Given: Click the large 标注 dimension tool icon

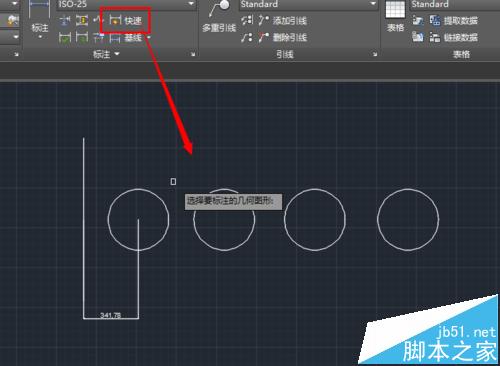Looking at the screenshot, I should [39, 9].
